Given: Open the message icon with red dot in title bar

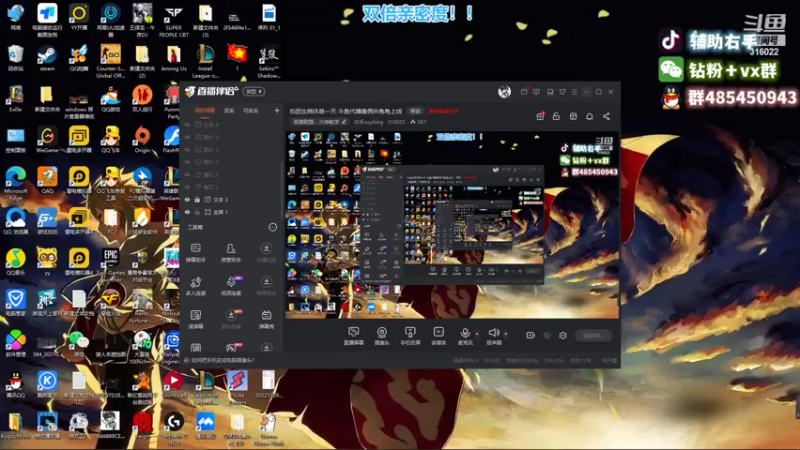Looking at the screenshot, I should coord(524,92).
